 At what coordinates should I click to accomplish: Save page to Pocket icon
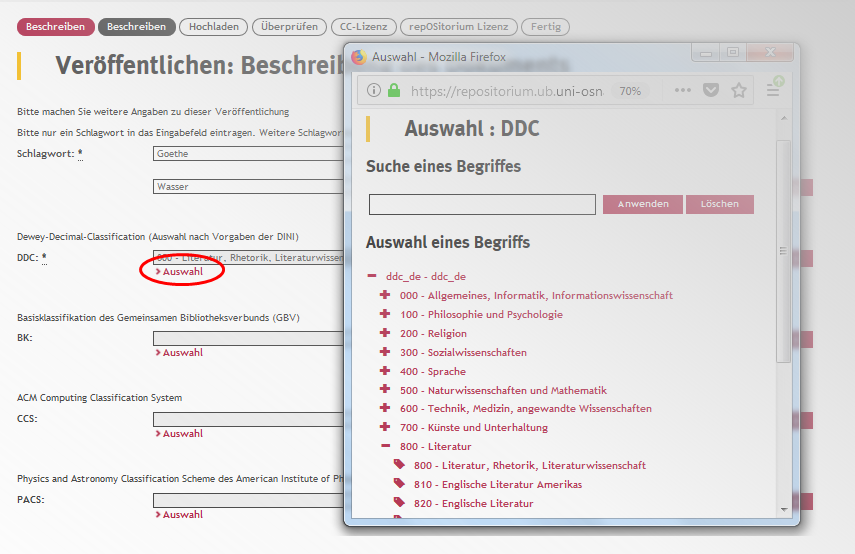pyautogui.click(x=711, y=90)
